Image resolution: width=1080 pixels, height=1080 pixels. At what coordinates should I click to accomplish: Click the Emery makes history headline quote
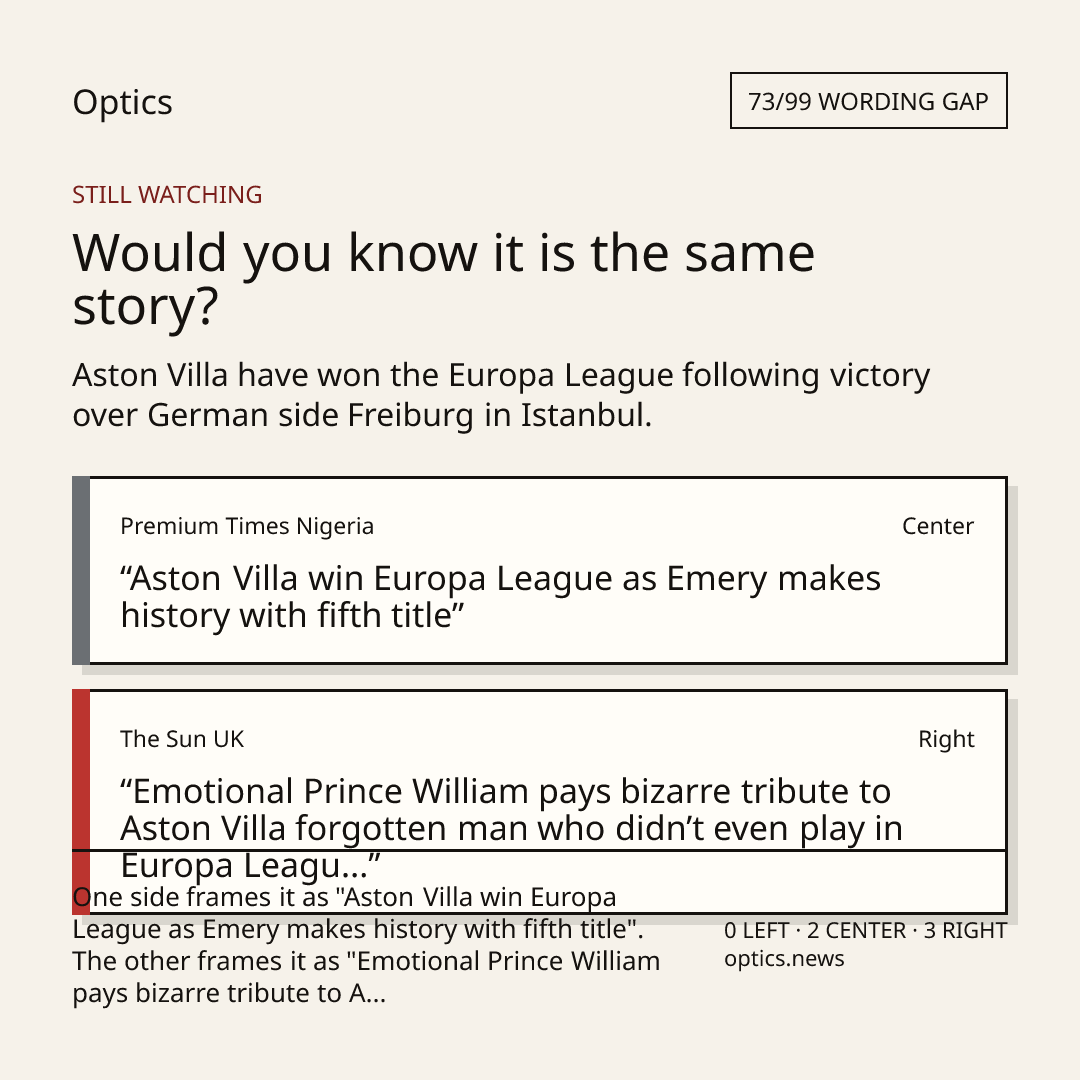[x=500, y=596]
